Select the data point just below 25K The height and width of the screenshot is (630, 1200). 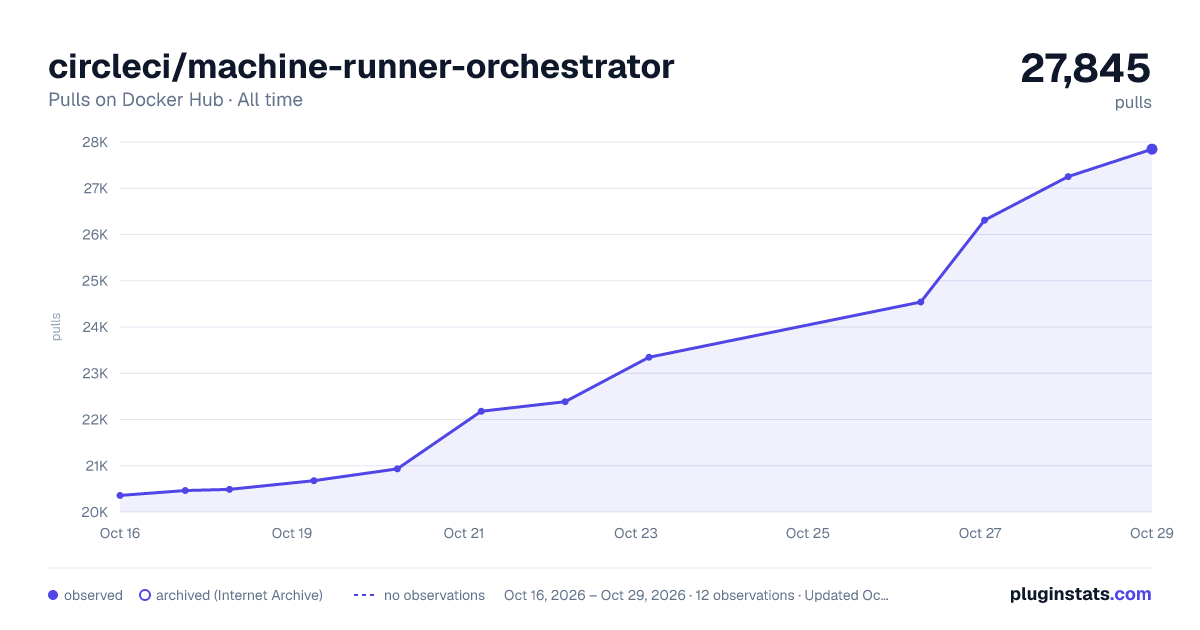(921, 302)
